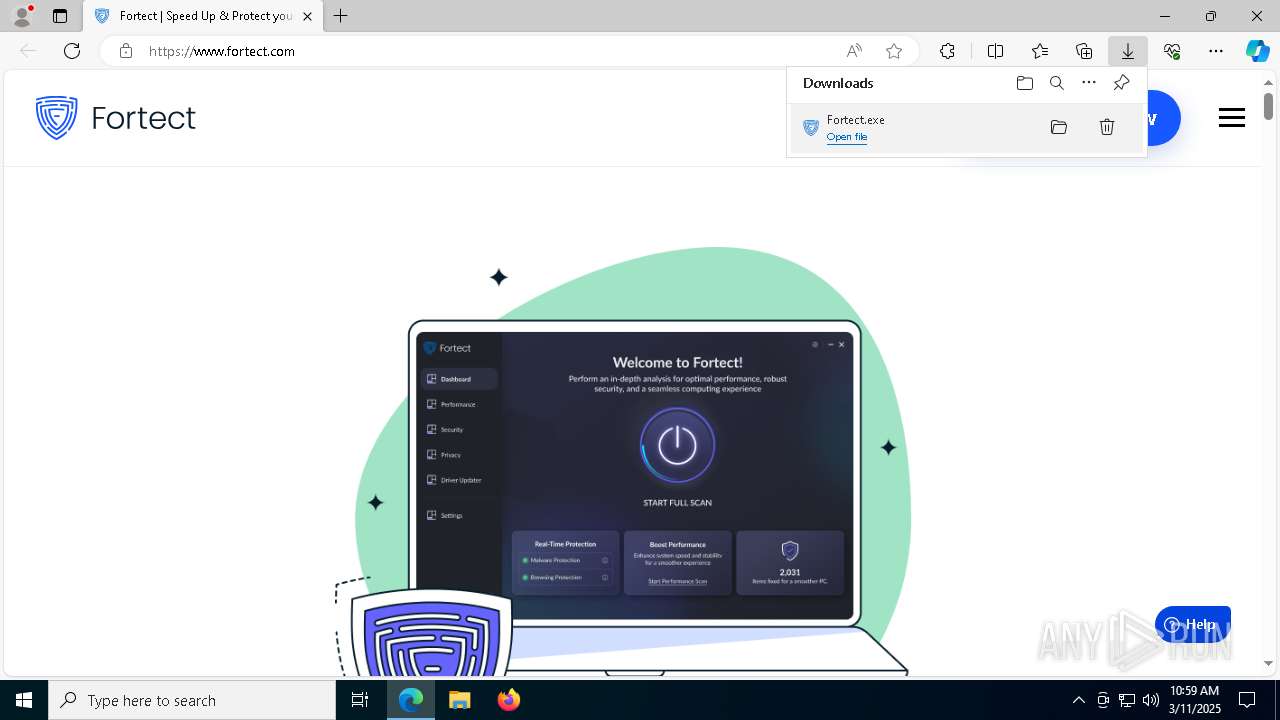Open the website hamburger menu
Viewport: 1280px width, 720px height.
tap(1232, 118)
